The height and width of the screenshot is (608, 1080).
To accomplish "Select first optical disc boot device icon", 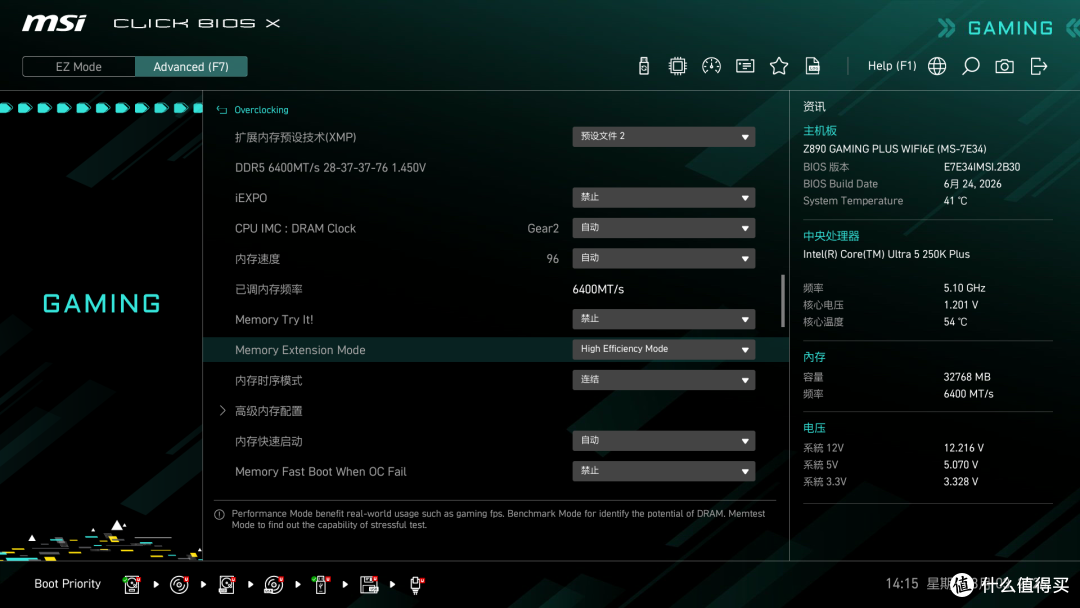I will [x=179, y=585].
